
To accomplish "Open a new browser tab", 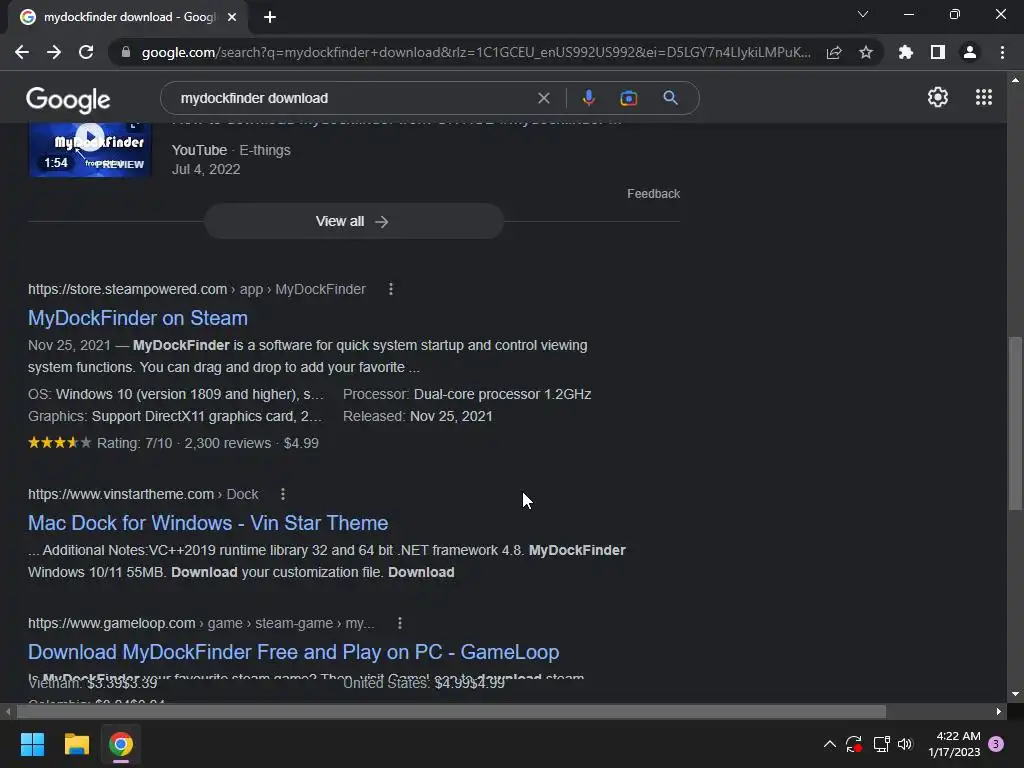I will pyautogui.click(x=270, y=17).
